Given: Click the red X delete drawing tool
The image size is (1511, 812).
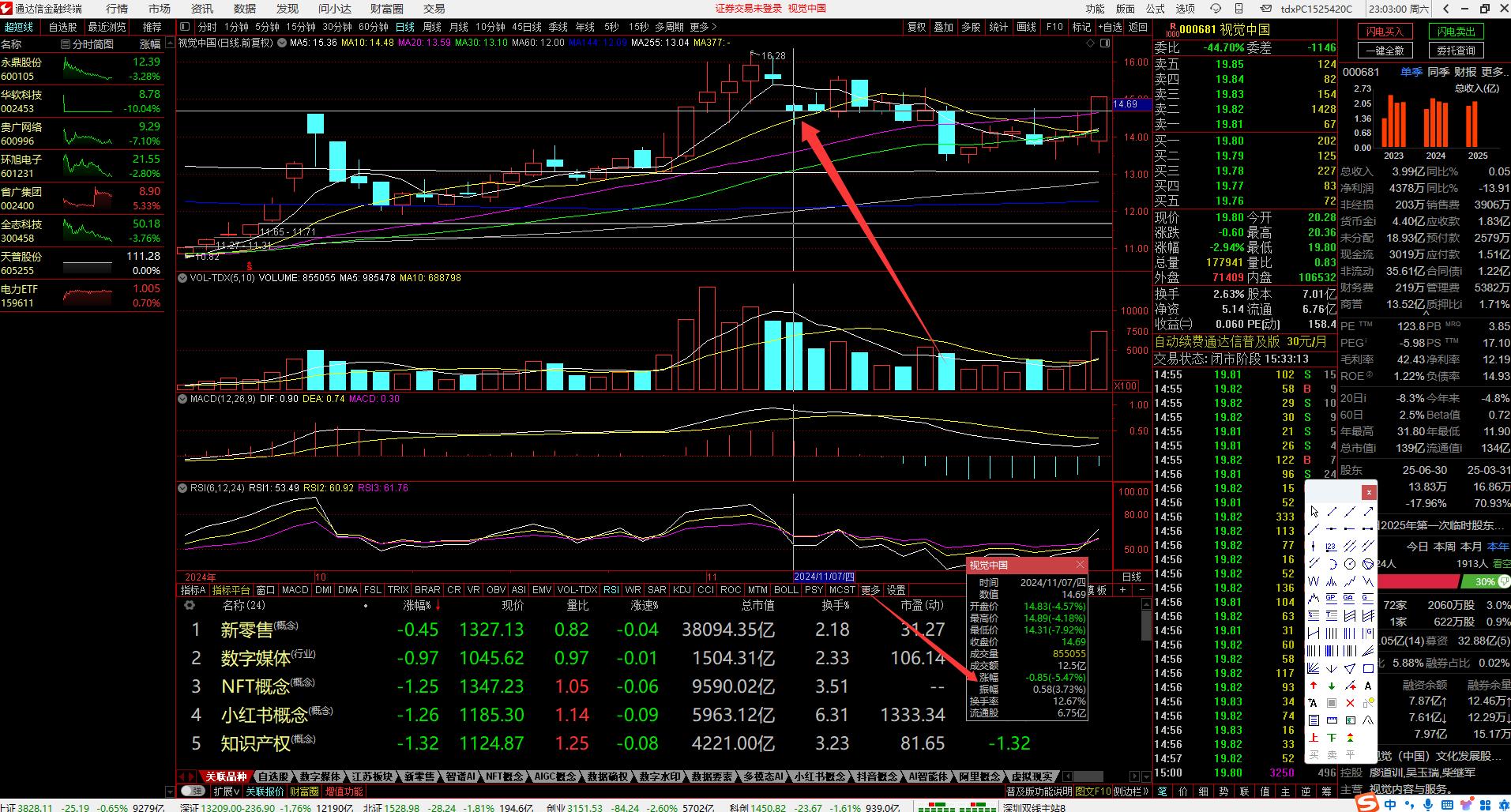Looking at the screenshot, I should (1350, 703).
